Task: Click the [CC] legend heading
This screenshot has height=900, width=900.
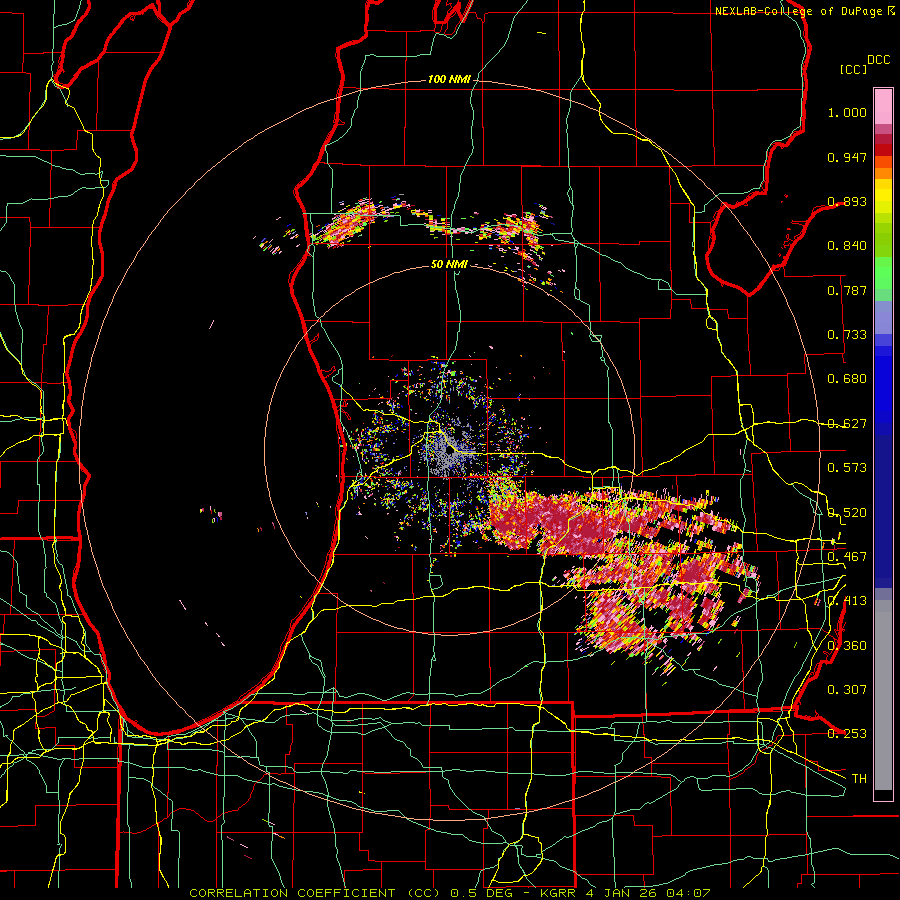Action: 854,69
